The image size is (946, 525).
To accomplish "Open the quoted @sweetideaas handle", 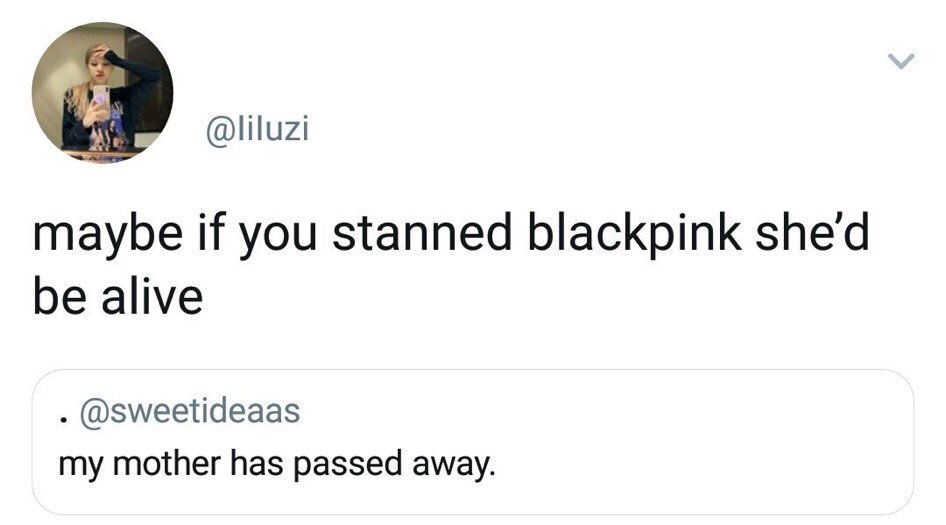I will 189,412.
